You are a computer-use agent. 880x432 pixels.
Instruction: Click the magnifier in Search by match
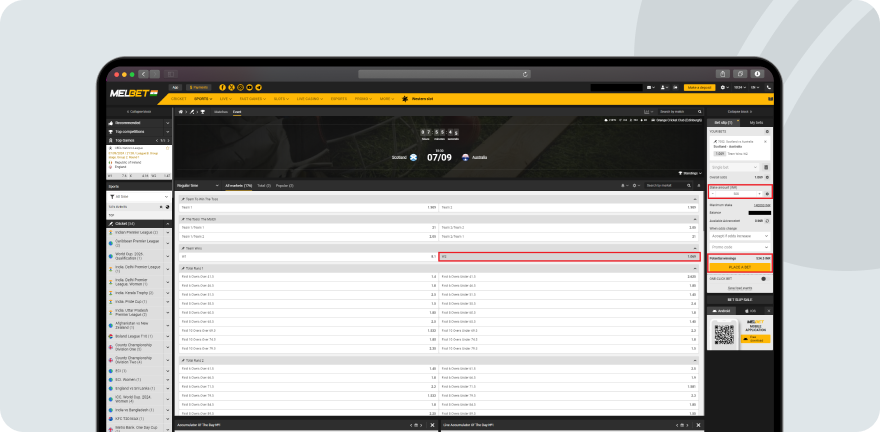(x=700, y=112)
